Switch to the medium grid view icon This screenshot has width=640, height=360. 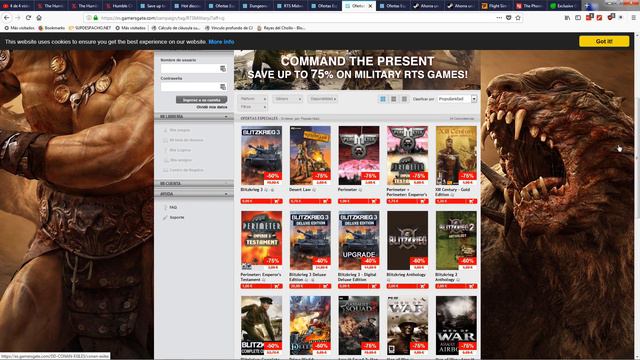pos(393,99)
